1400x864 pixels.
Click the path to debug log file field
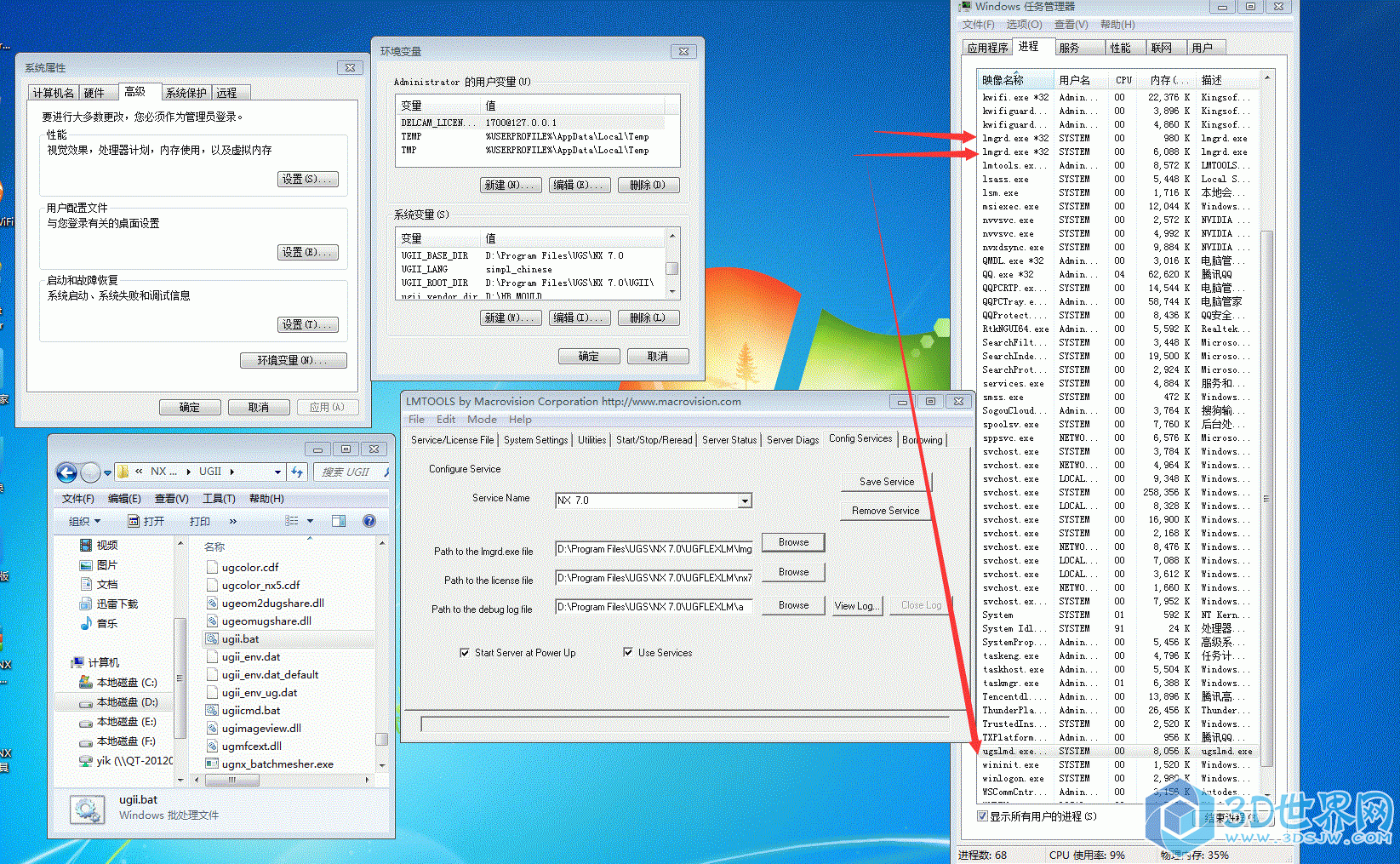[654, 607]
